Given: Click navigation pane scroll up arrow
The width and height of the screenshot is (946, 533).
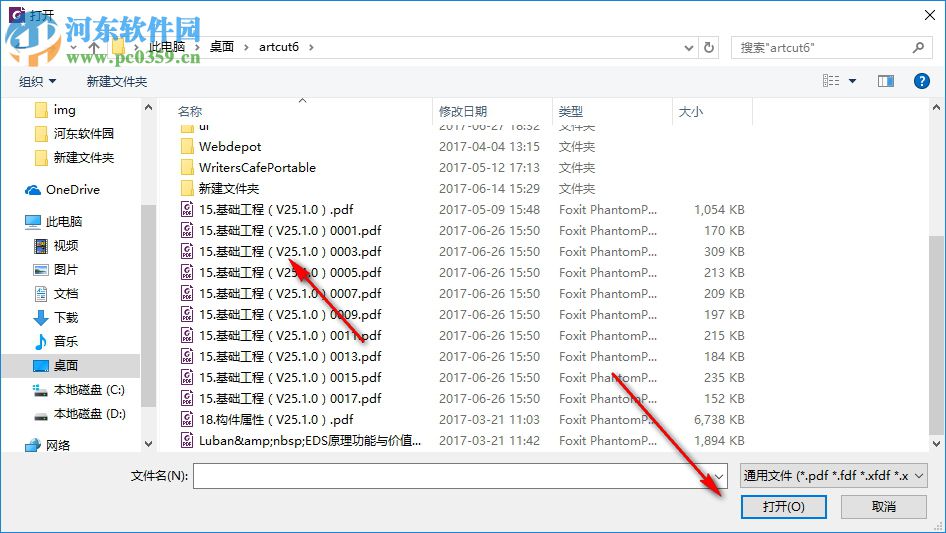Looking at the screenshot, I should coord(148,107).
